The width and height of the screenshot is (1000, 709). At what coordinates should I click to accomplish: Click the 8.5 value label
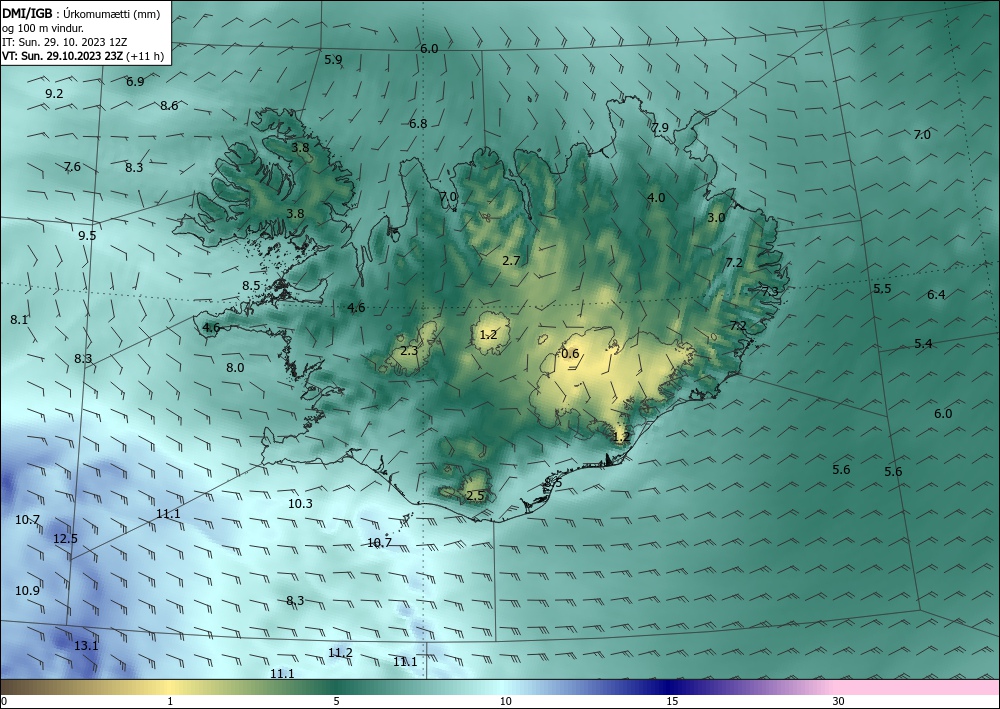coord(251,286)
